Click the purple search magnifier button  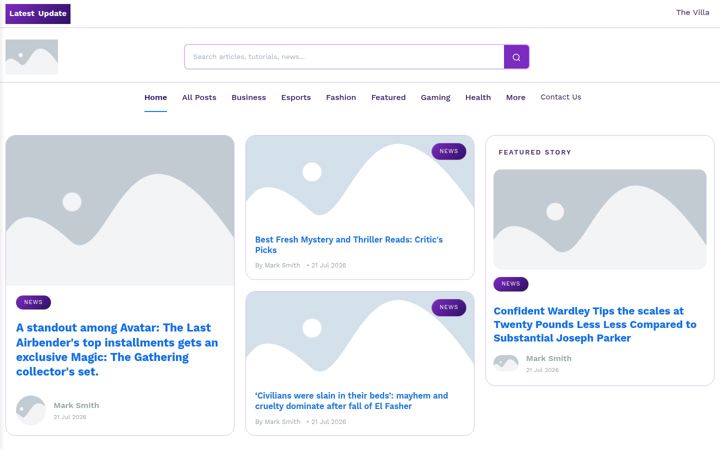click(x=516, y=57)
